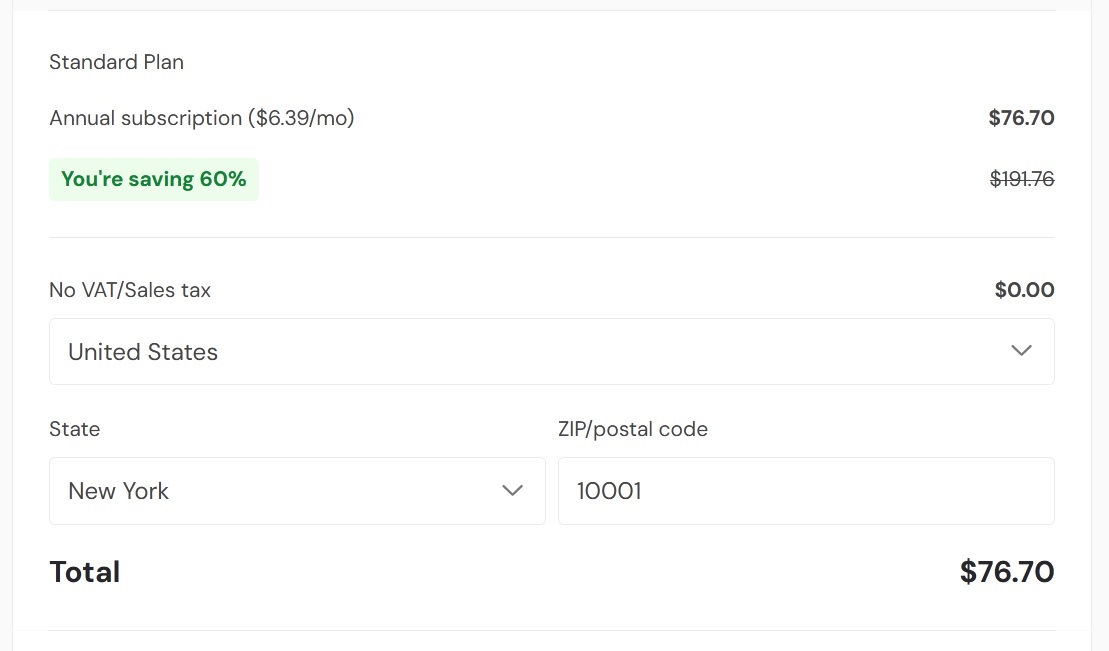Click the chevron arrow in the country selector
Image resolution: width=1109 pixels, height=651 pixels.
[x=1021, y=351]
